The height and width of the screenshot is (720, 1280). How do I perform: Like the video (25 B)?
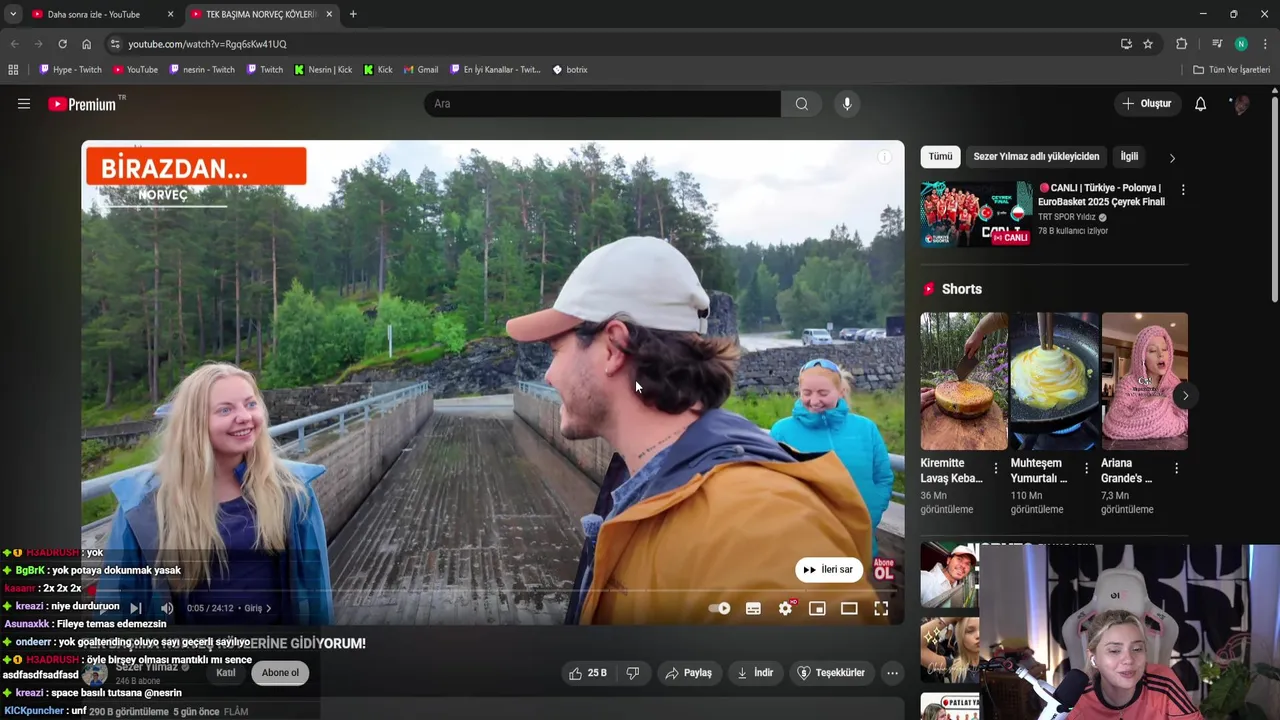point(588,673)
